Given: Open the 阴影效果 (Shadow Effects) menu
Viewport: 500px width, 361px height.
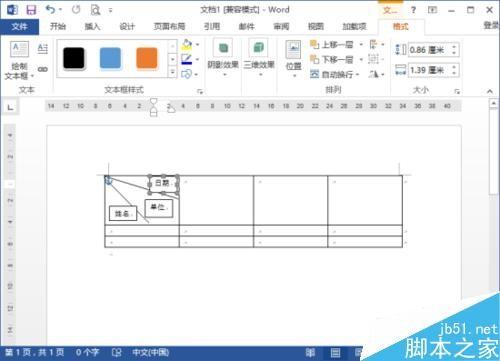Looking at the screenshot, I should pos(223,58).
